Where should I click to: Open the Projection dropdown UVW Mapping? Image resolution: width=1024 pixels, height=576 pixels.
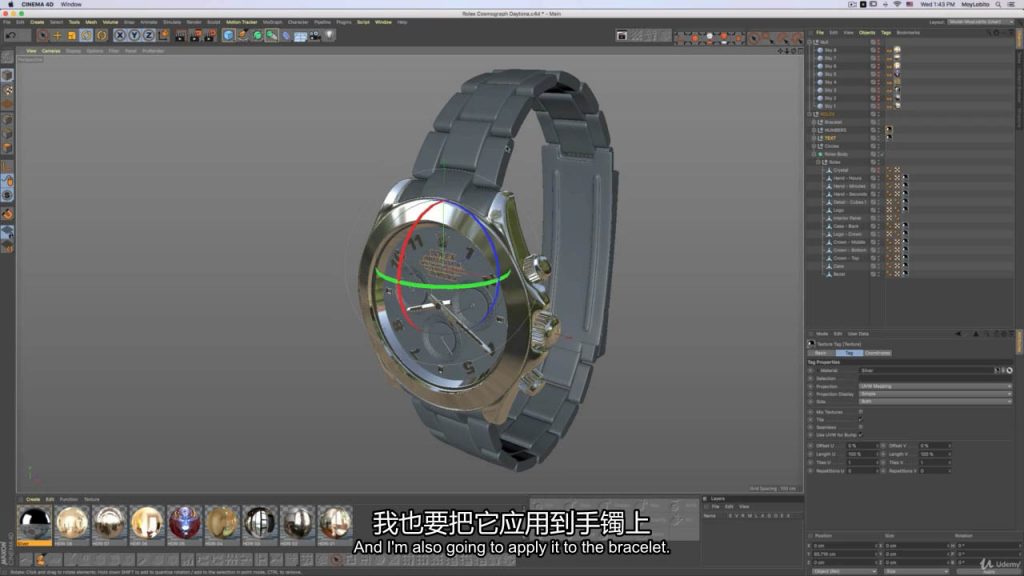click(x=935, y=387)
